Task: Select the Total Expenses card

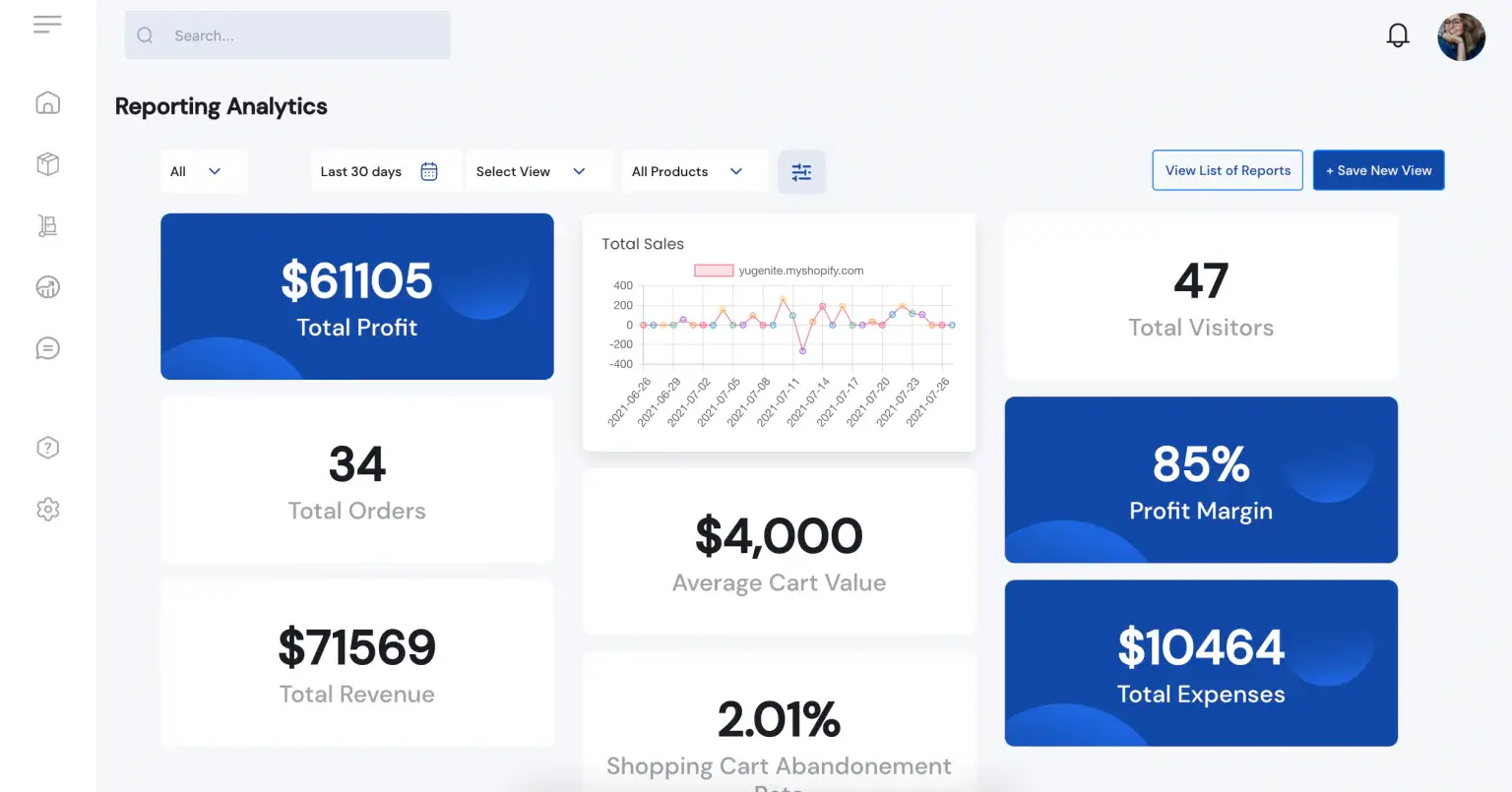Action: pos(1201,663)
